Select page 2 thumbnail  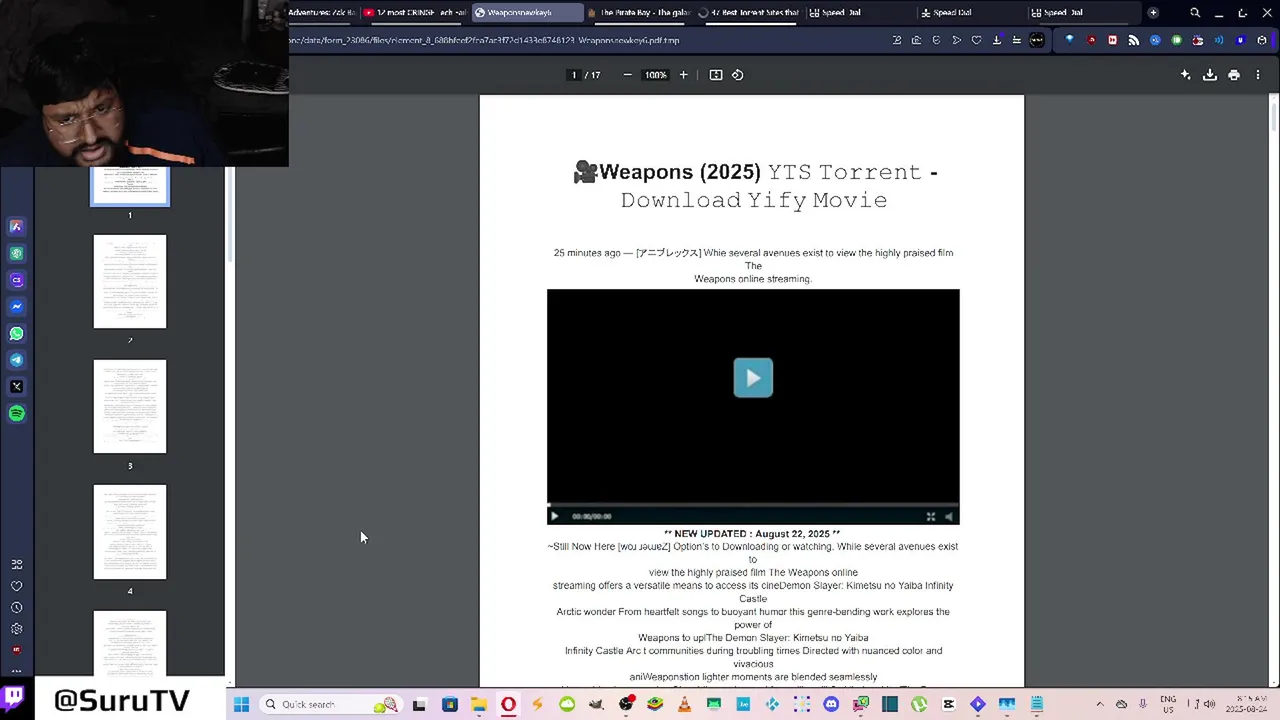click(x=130, y=281)
